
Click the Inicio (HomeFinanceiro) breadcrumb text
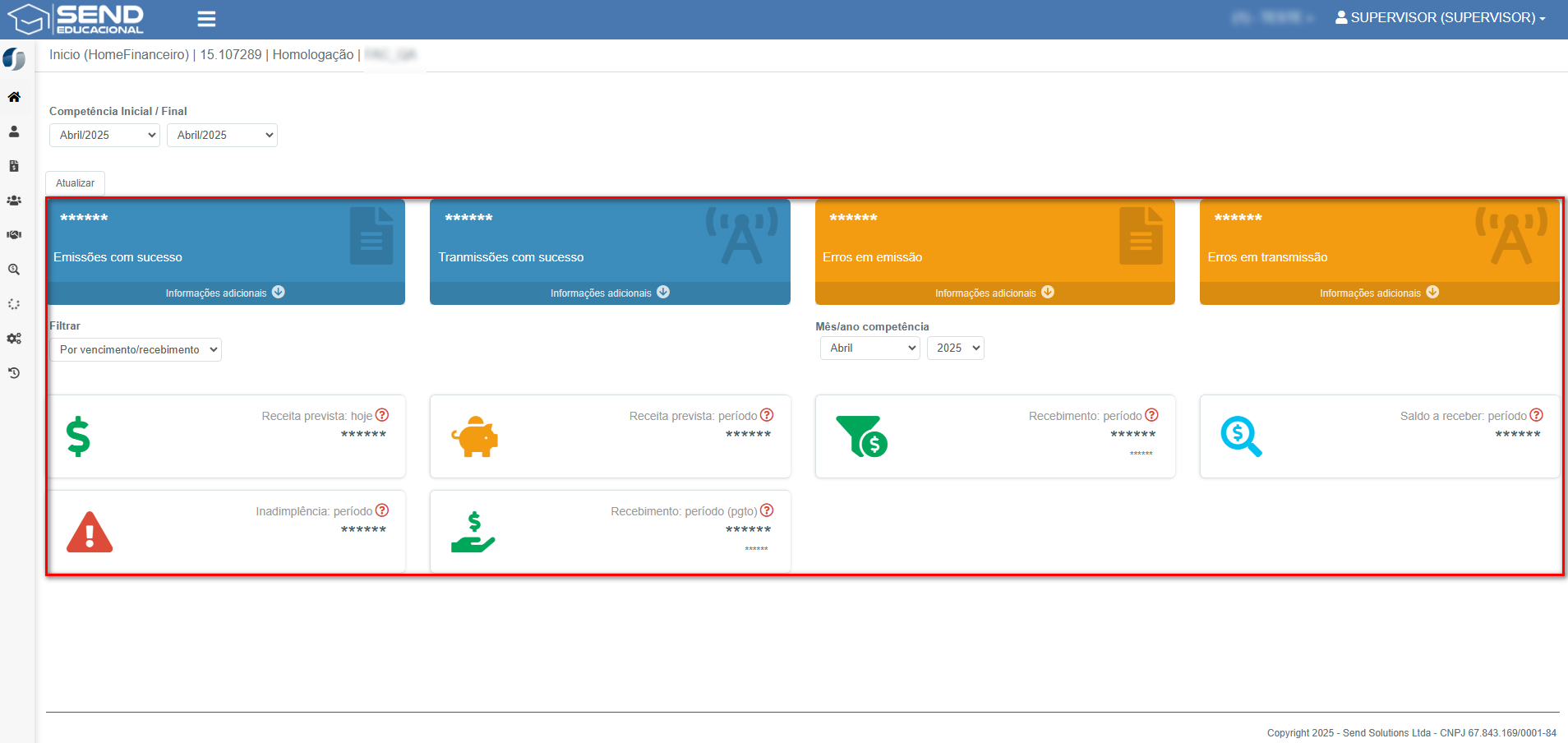point(119,54)
